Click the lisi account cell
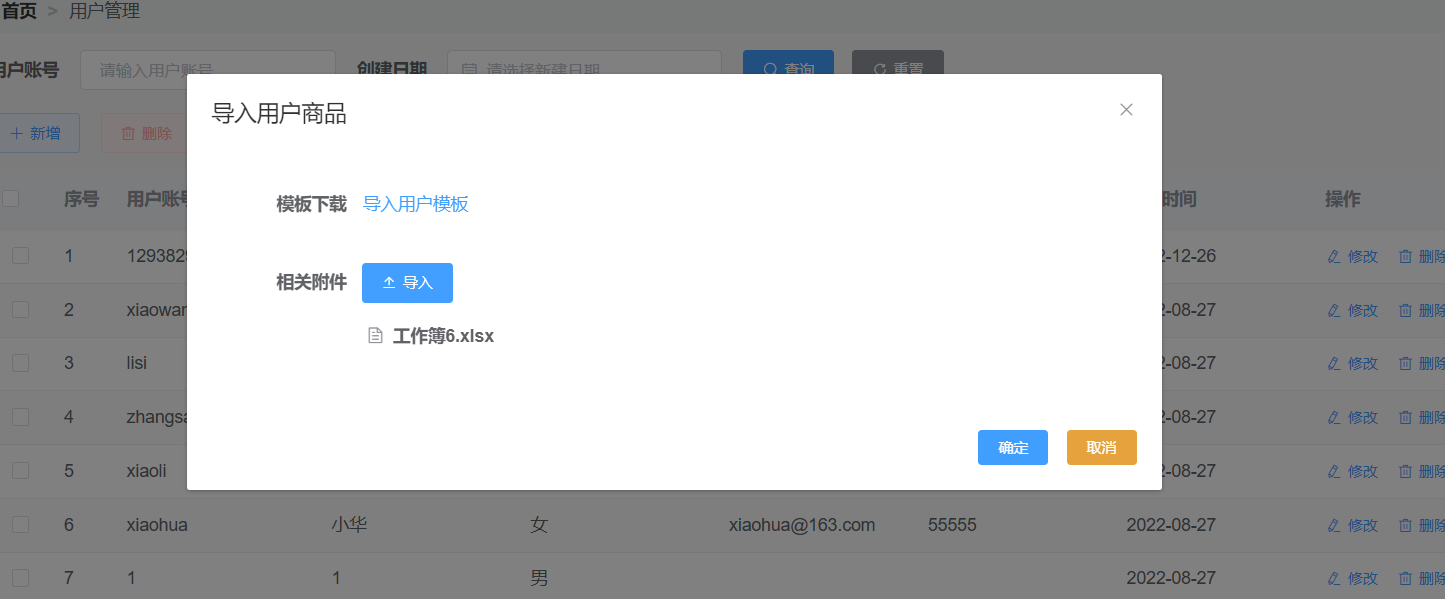 [x=137, y=363]
